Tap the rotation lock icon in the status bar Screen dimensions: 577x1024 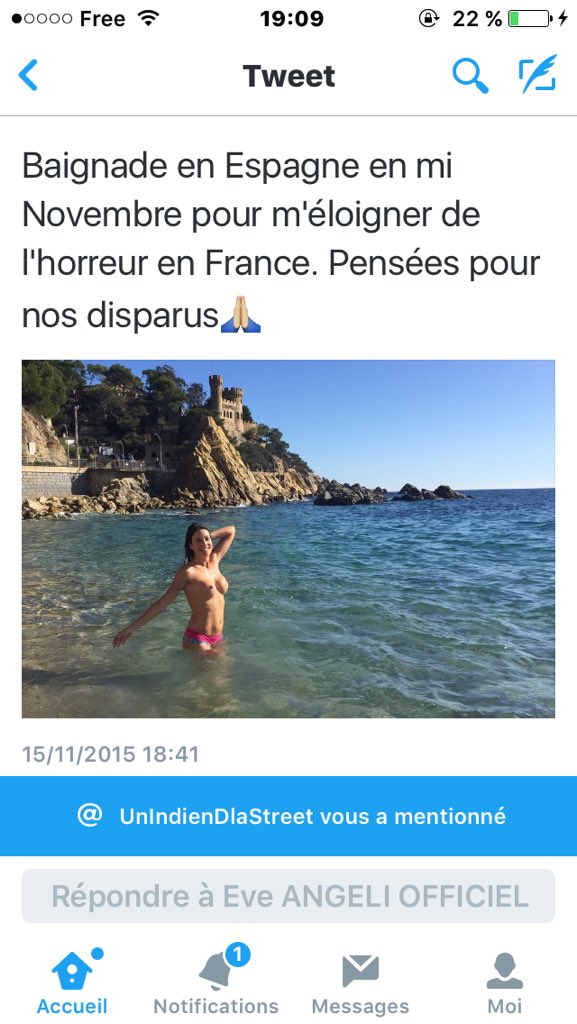click(428, 18)
